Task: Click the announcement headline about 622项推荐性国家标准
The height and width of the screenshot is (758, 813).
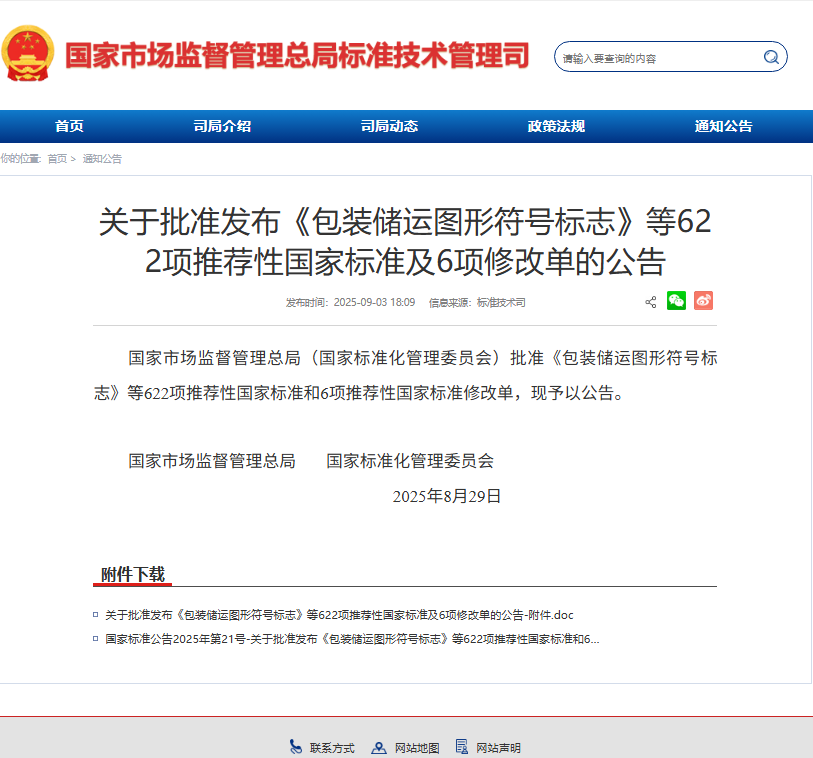Action: [x=405, y=241]
